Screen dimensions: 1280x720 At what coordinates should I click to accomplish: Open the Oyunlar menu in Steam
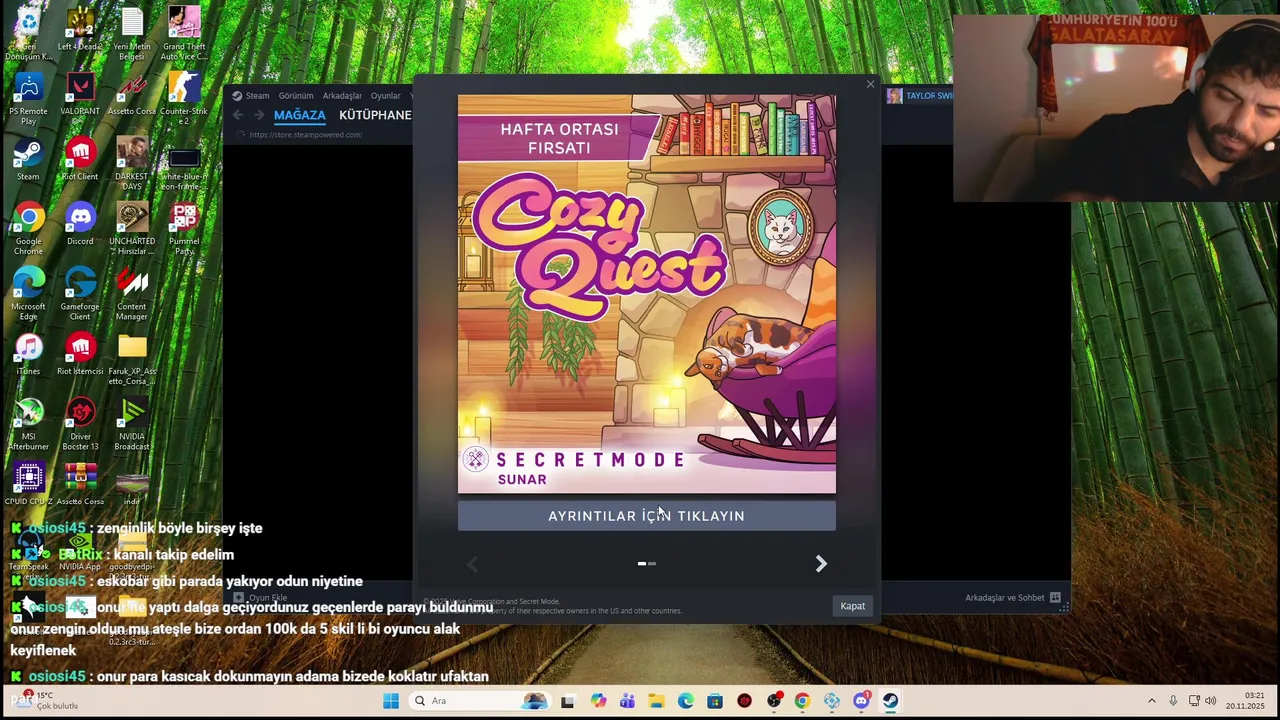386,96
